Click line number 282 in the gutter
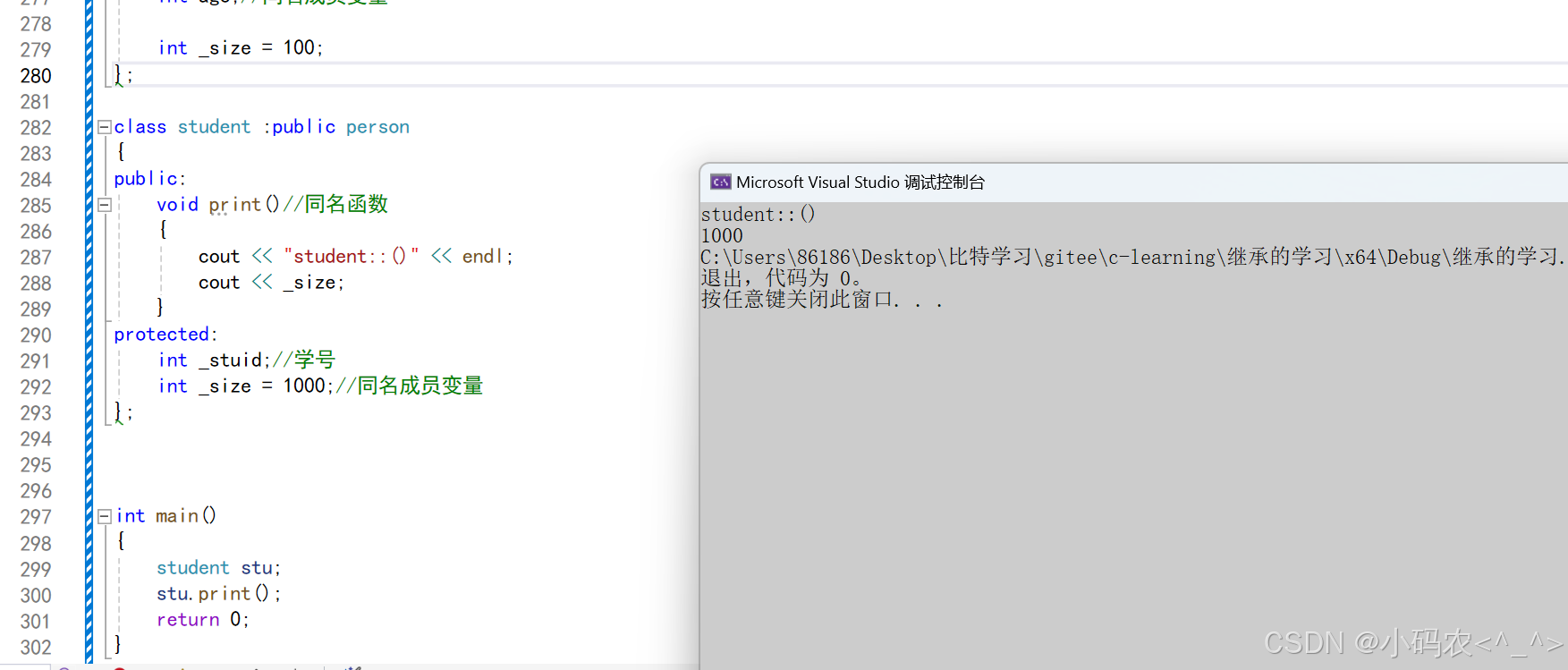 36,128
